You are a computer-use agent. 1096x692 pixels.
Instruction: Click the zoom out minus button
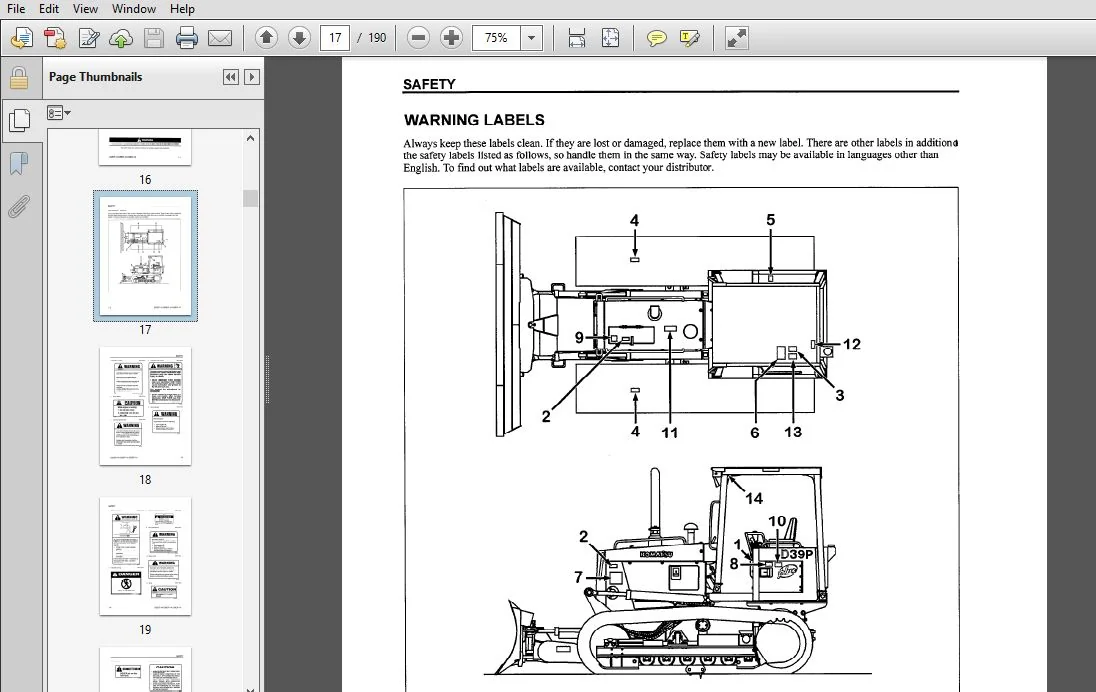point(418,38)
